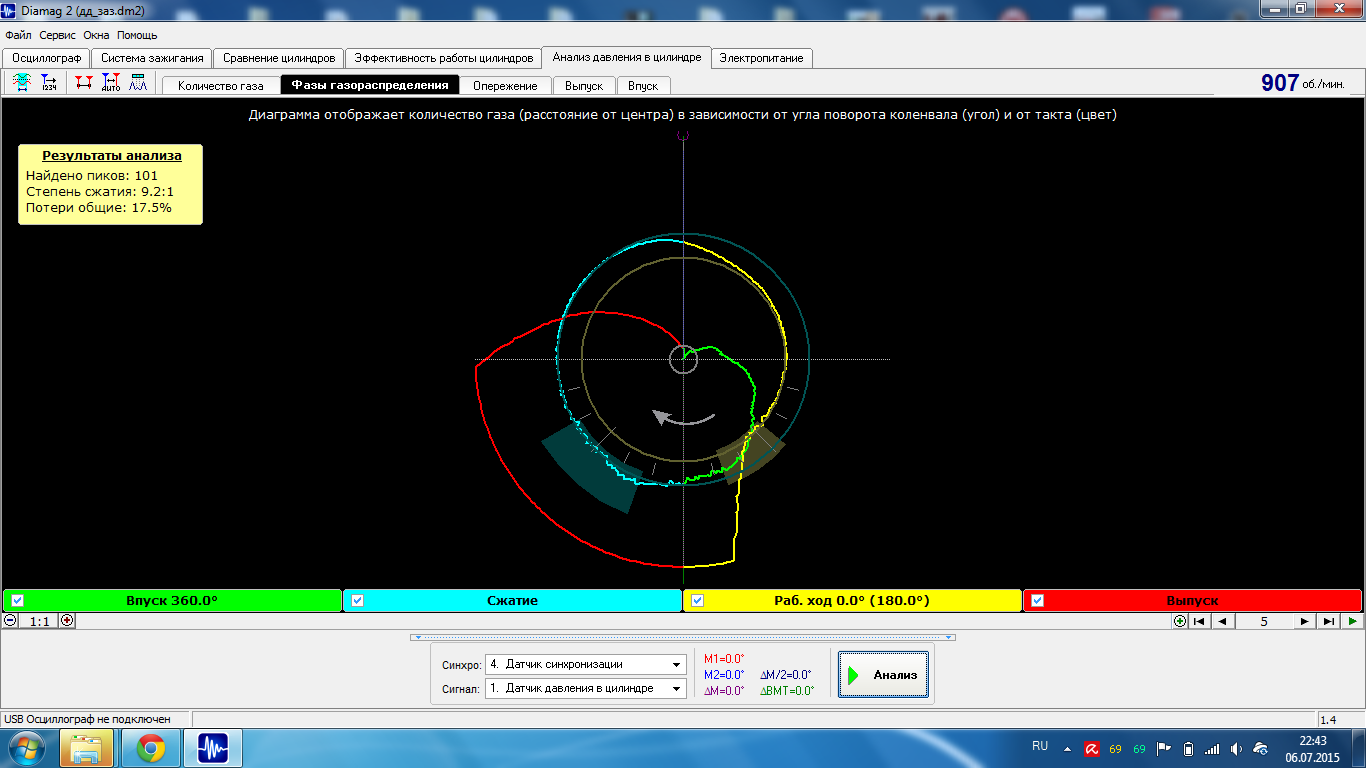Open the Сервис menu

pyautogui.click(x=58, y=35)
